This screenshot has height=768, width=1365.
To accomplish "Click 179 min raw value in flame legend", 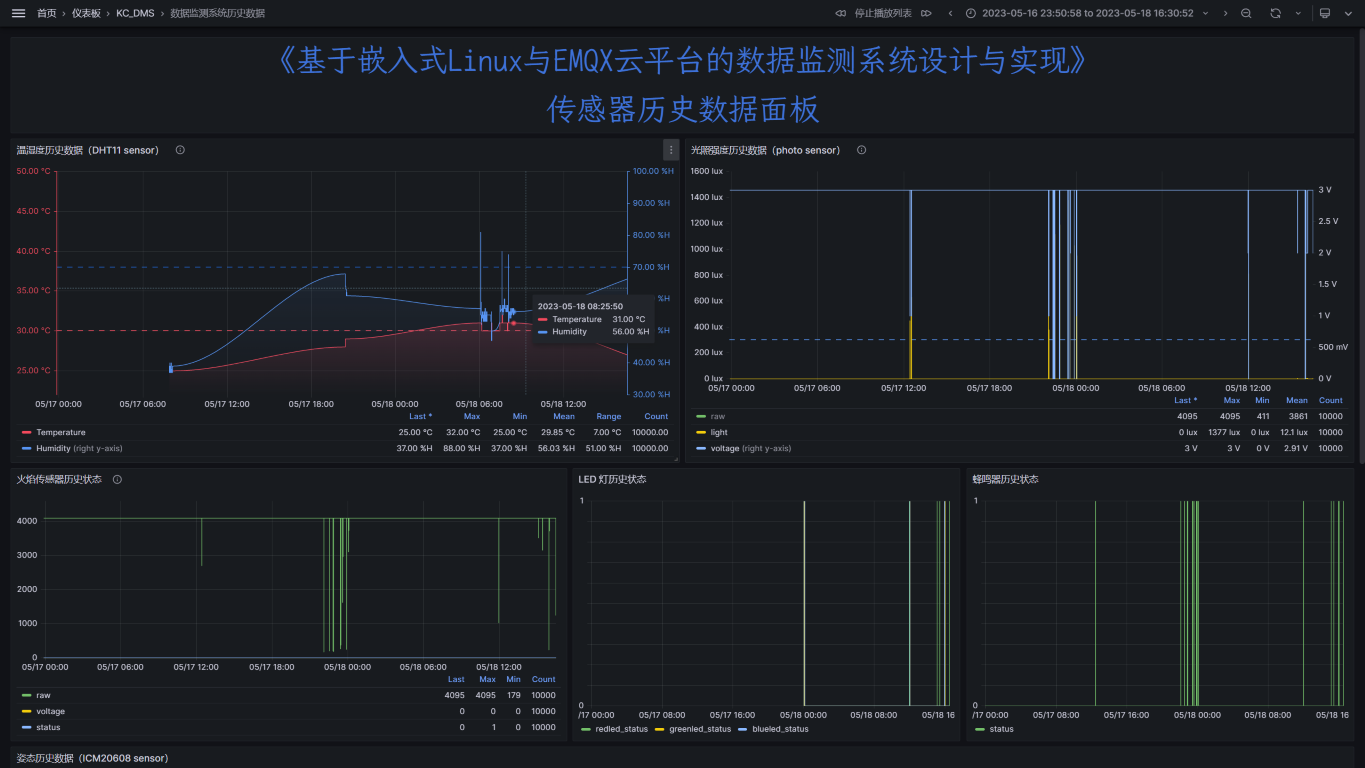I will [x=514, y=695].
